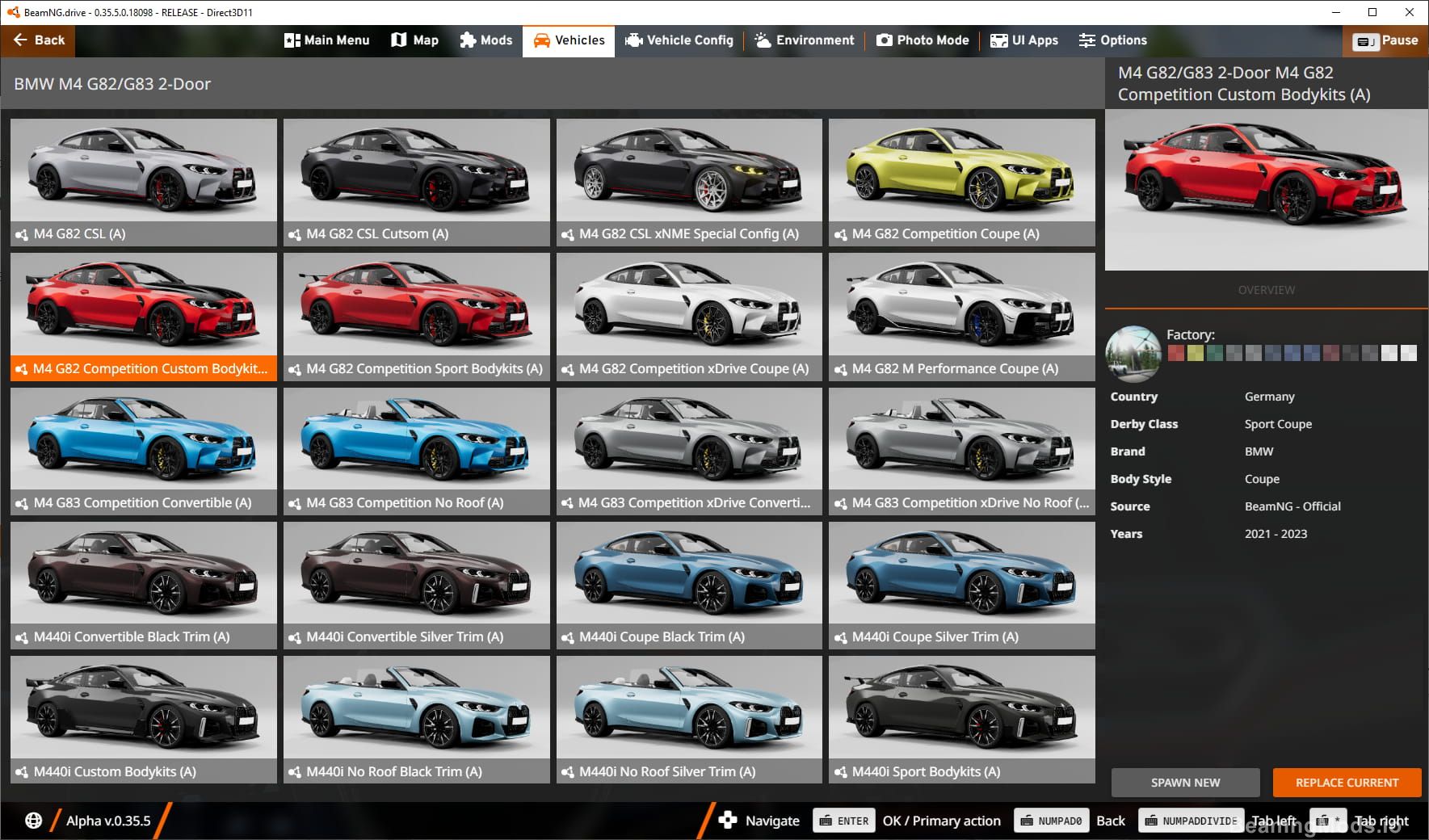Pick the green factory color swatch
Viewport: 1429px width, 840px height.
[1214, 353]
